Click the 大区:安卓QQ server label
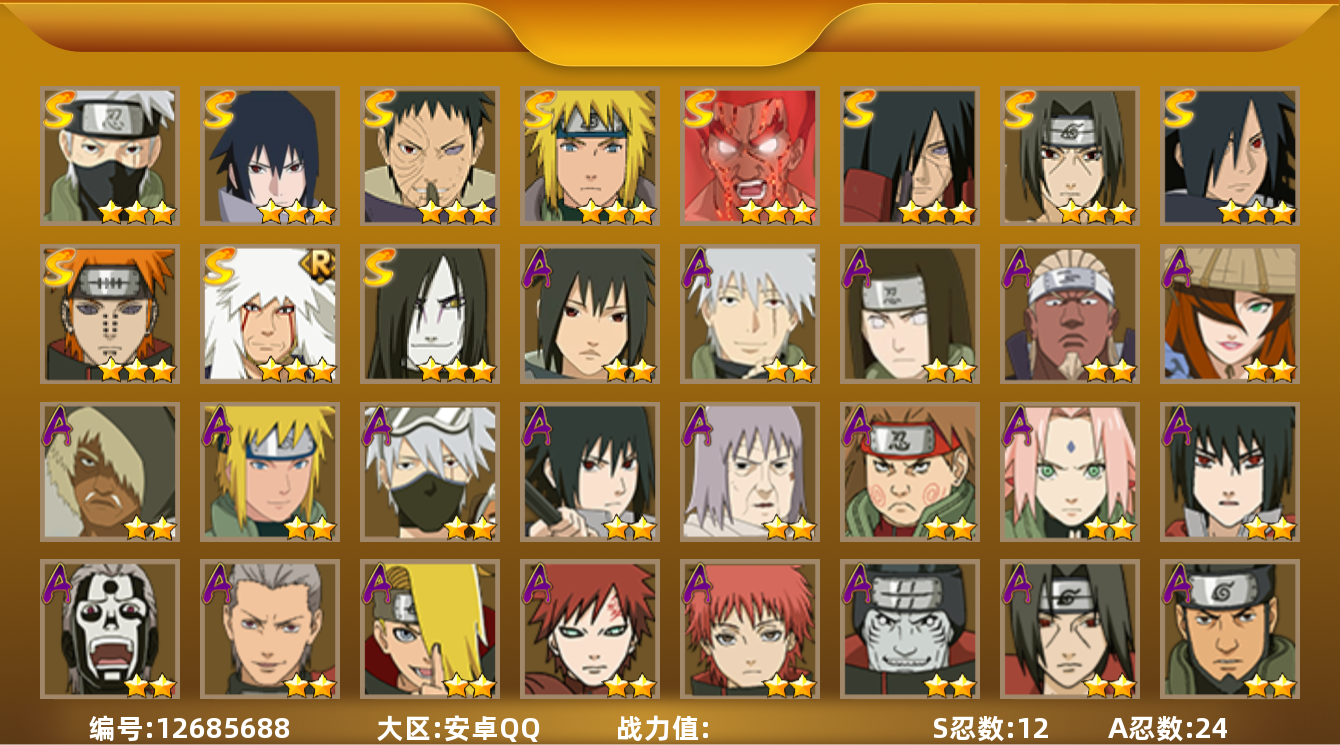This screenshot has height=745, width=1340. pyautogui.click(x=458, y=728)
